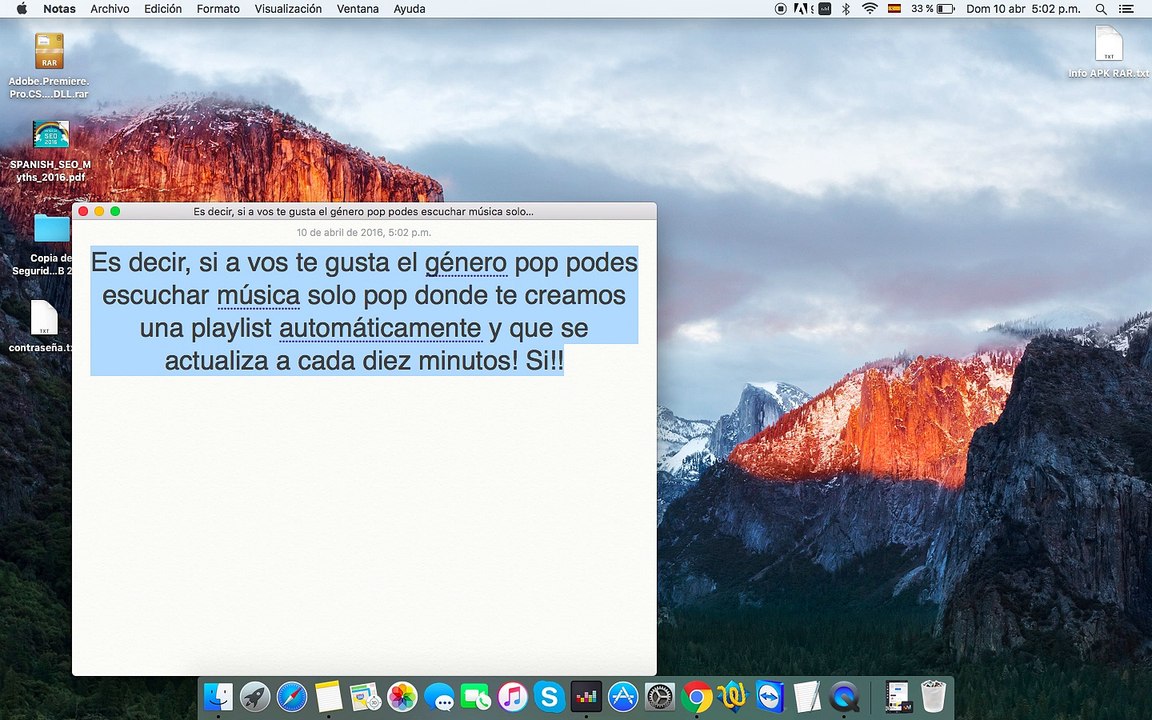Screen dimensions: 1152x720
Task: Open the Archivo menu
Action: click(109, 9)
